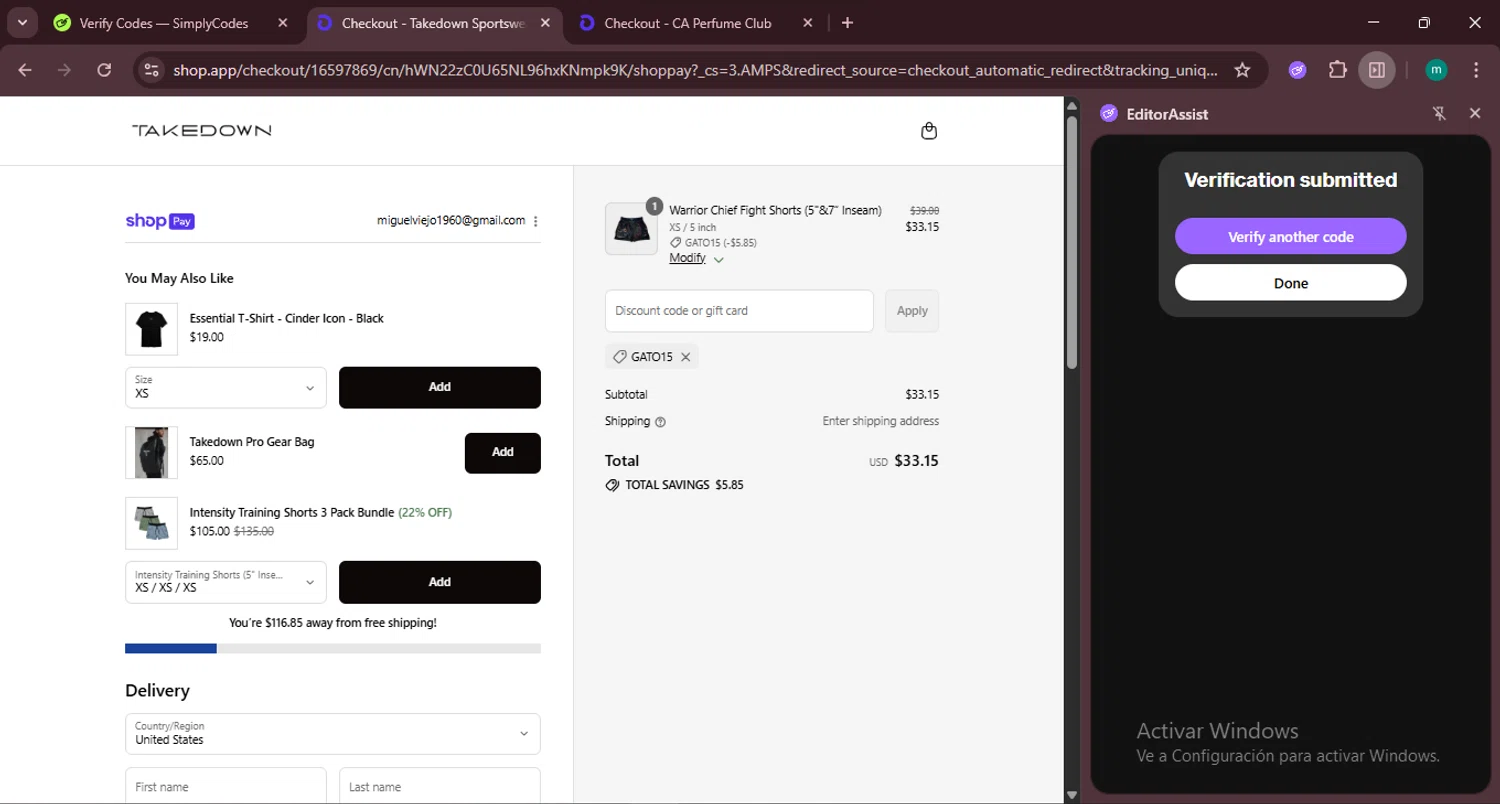Click the miguelviejo1960@gmail.com email text
The width and height of the screenshot is (1500, 804).
point(451,221)
